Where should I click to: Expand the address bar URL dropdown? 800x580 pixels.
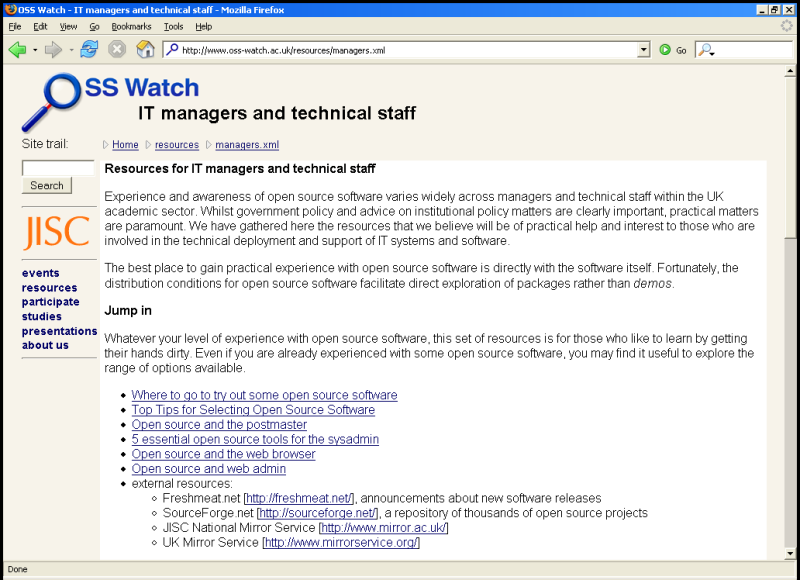[644, 49]
